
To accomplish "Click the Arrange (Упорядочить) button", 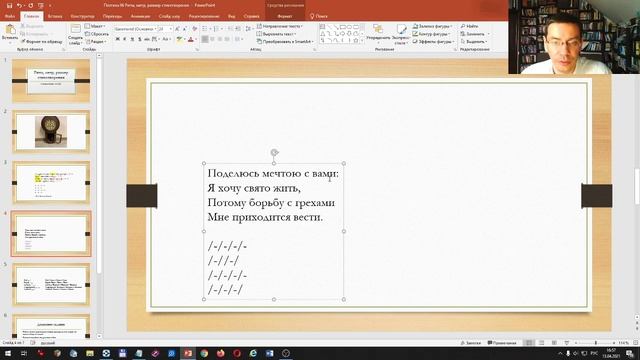I will (378, 34).
